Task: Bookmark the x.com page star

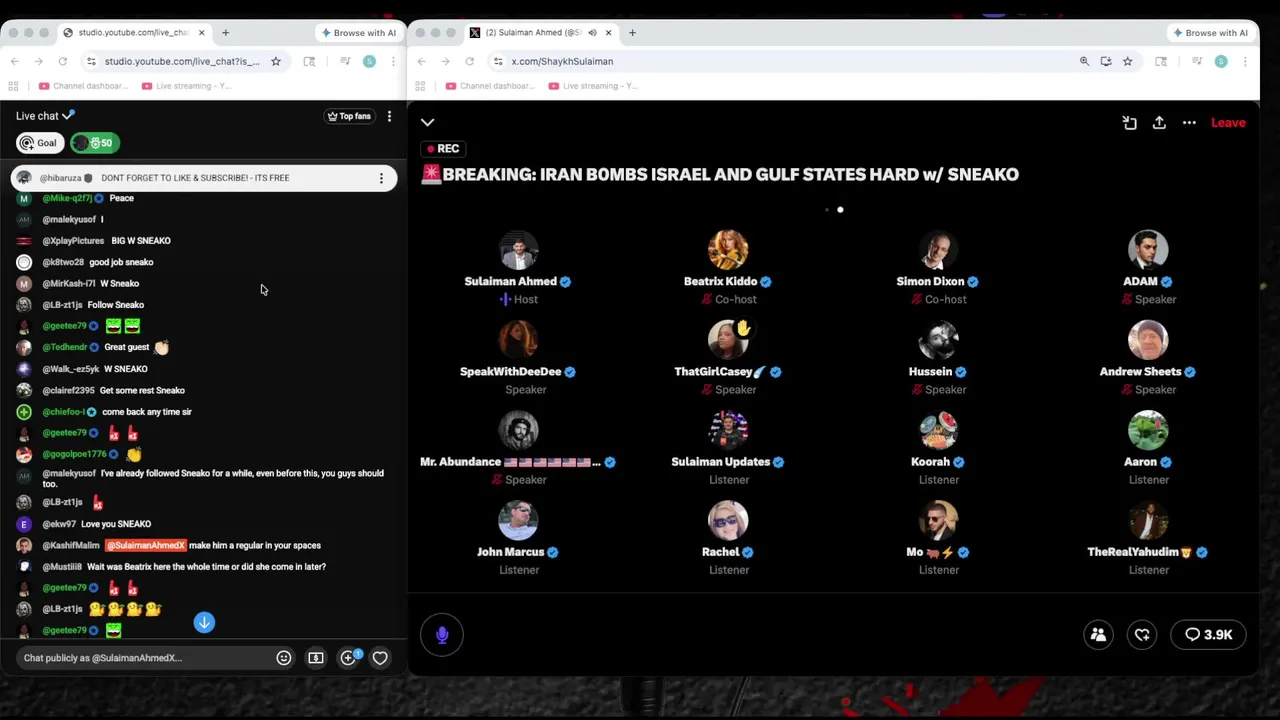Action: coord(1128,62)
